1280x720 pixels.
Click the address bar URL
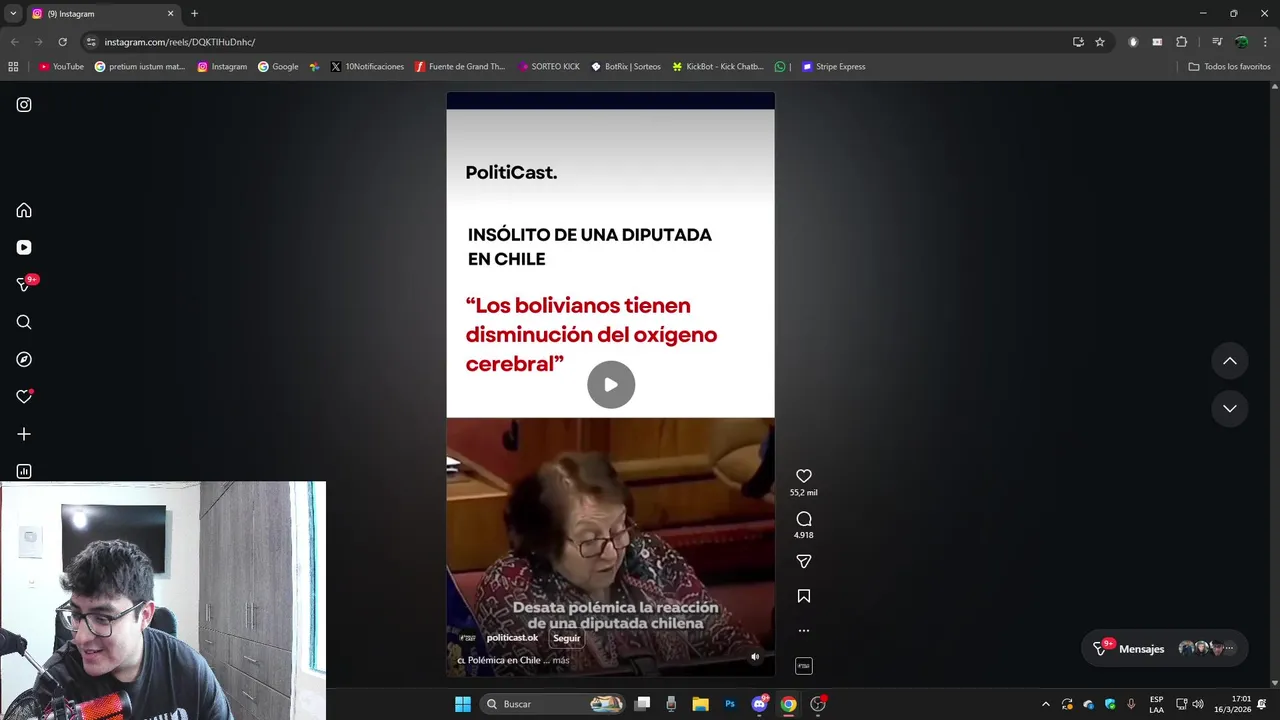pos(180,42)
